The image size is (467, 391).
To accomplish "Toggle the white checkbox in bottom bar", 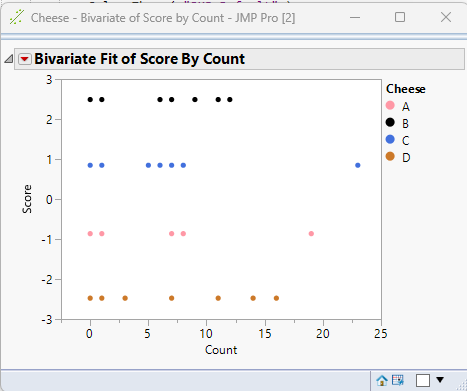I will coord(423,380).
